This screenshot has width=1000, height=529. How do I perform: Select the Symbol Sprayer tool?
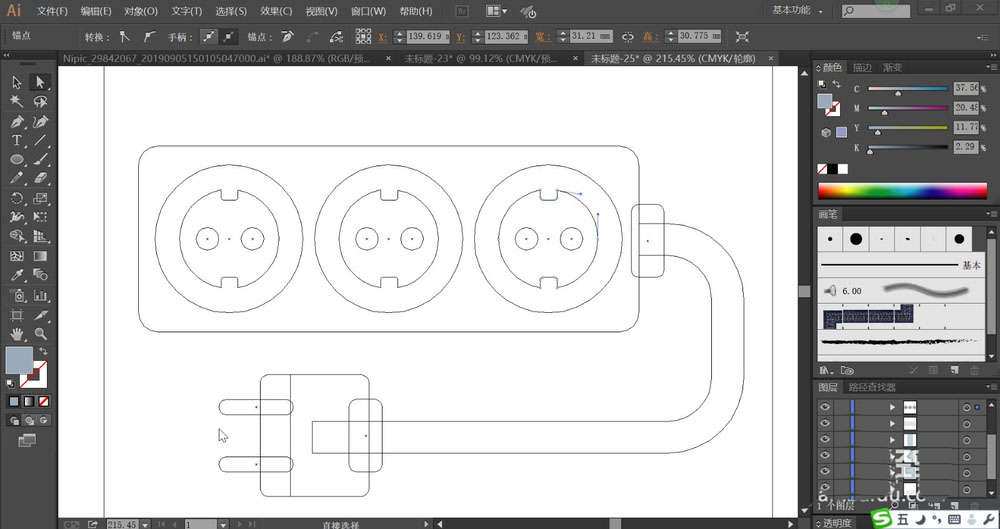[x=17, y=295]
